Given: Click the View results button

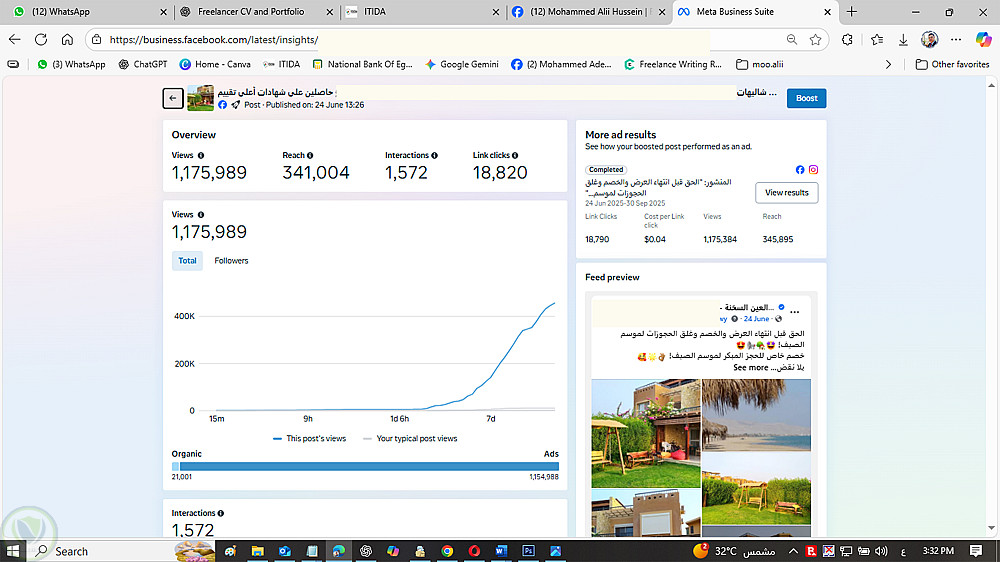Looking at the screenshot, I should click(x=786, y=193).
